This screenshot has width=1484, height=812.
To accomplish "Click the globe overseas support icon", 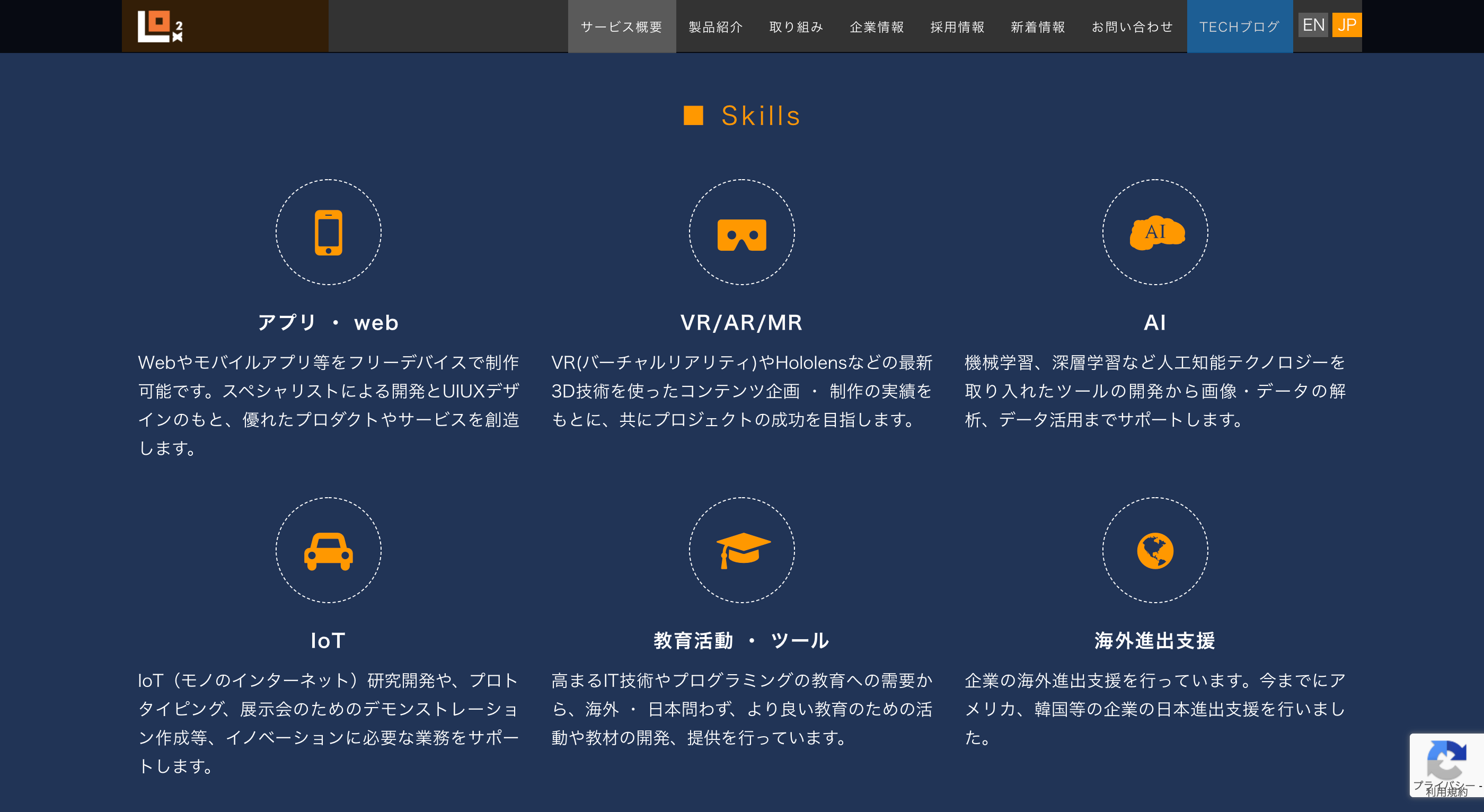I will (x=1155, y=551).
